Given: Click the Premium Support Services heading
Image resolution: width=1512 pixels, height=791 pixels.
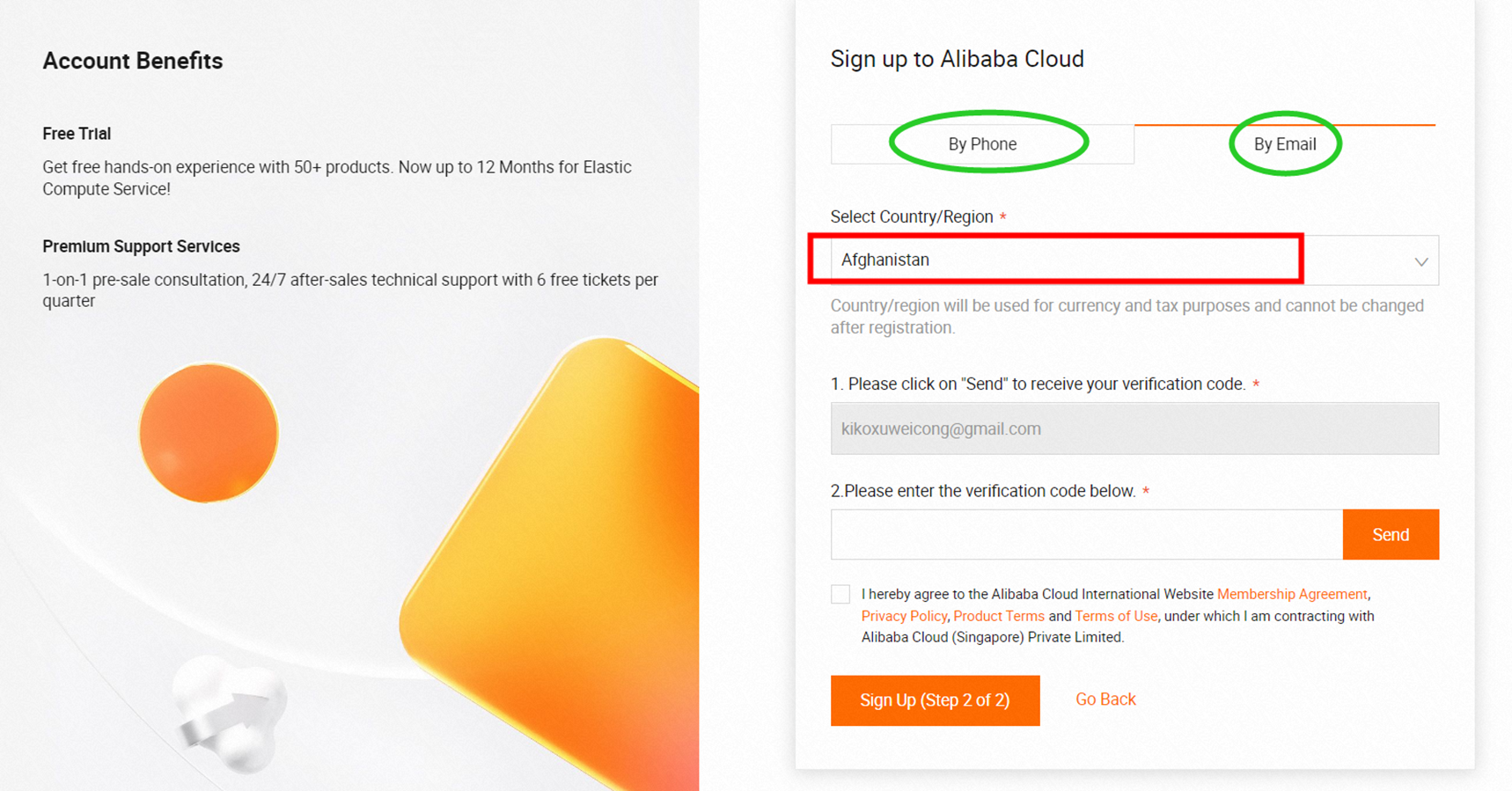Looking at the screenshot, I should pos(141,246).
